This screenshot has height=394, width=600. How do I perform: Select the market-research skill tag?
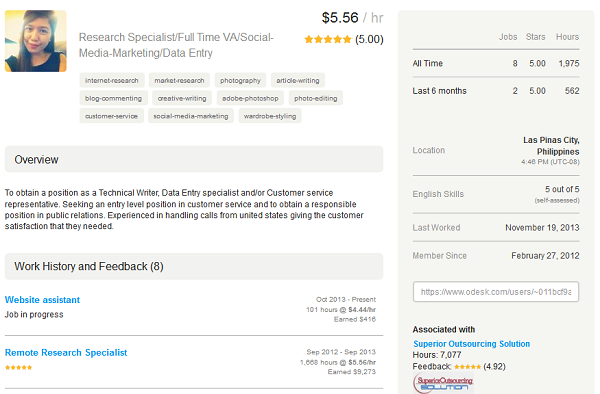pos(179,80)
